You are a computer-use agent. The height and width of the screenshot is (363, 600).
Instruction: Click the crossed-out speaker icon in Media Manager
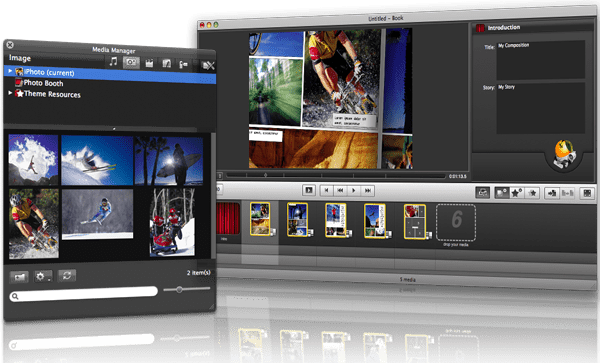click(x=208, y=66)
